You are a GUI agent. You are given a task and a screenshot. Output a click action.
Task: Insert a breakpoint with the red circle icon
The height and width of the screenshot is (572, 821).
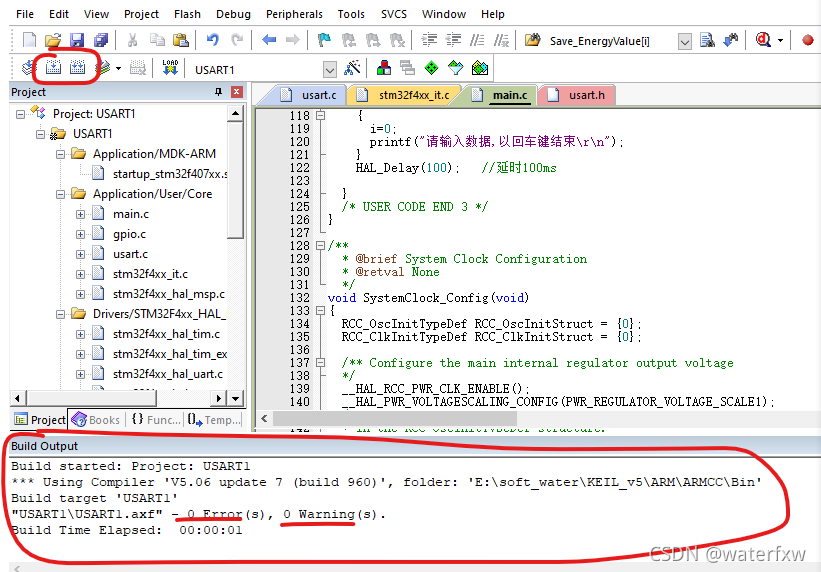tap(808, 40)
